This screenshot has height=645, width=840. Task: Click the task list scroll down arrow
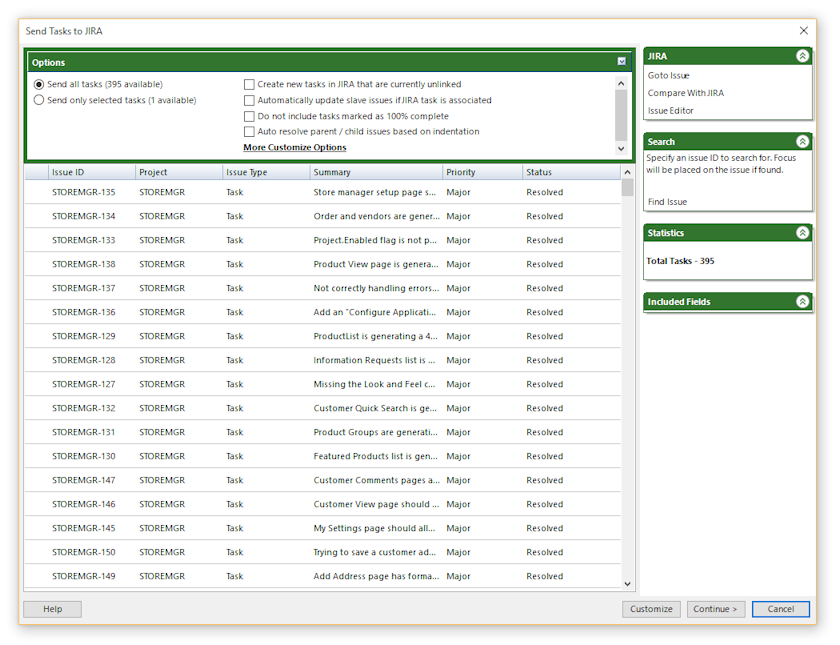click(627, 584)
